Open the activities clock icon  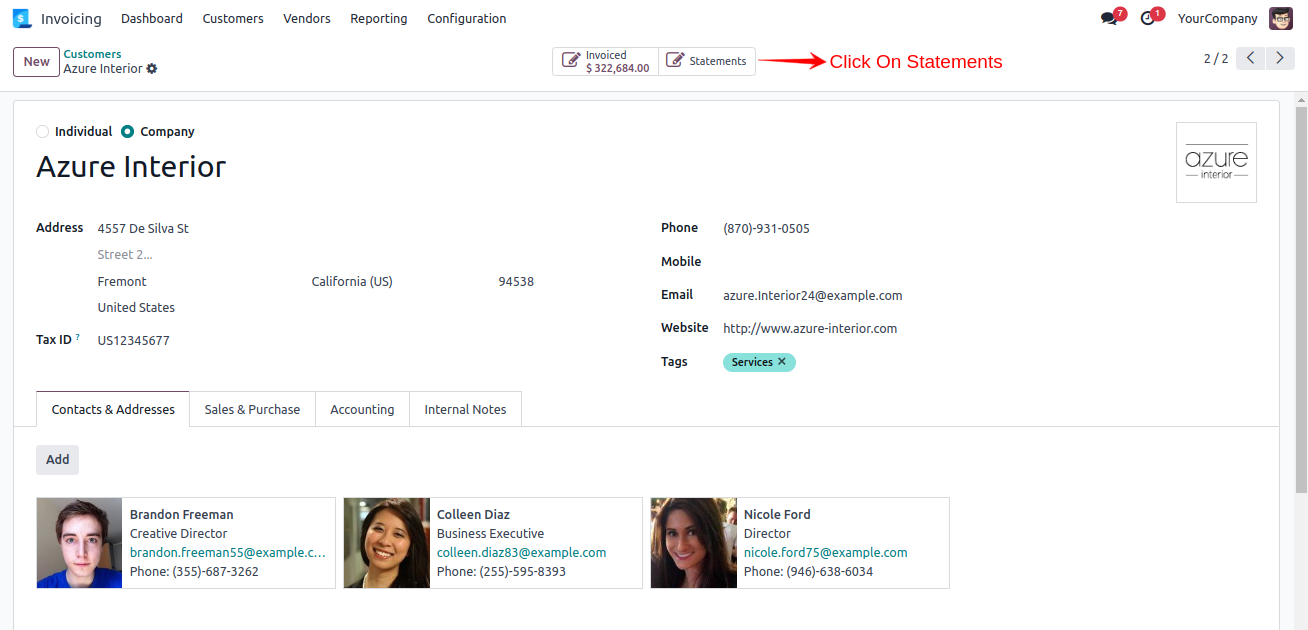[x=1147, y=18]
